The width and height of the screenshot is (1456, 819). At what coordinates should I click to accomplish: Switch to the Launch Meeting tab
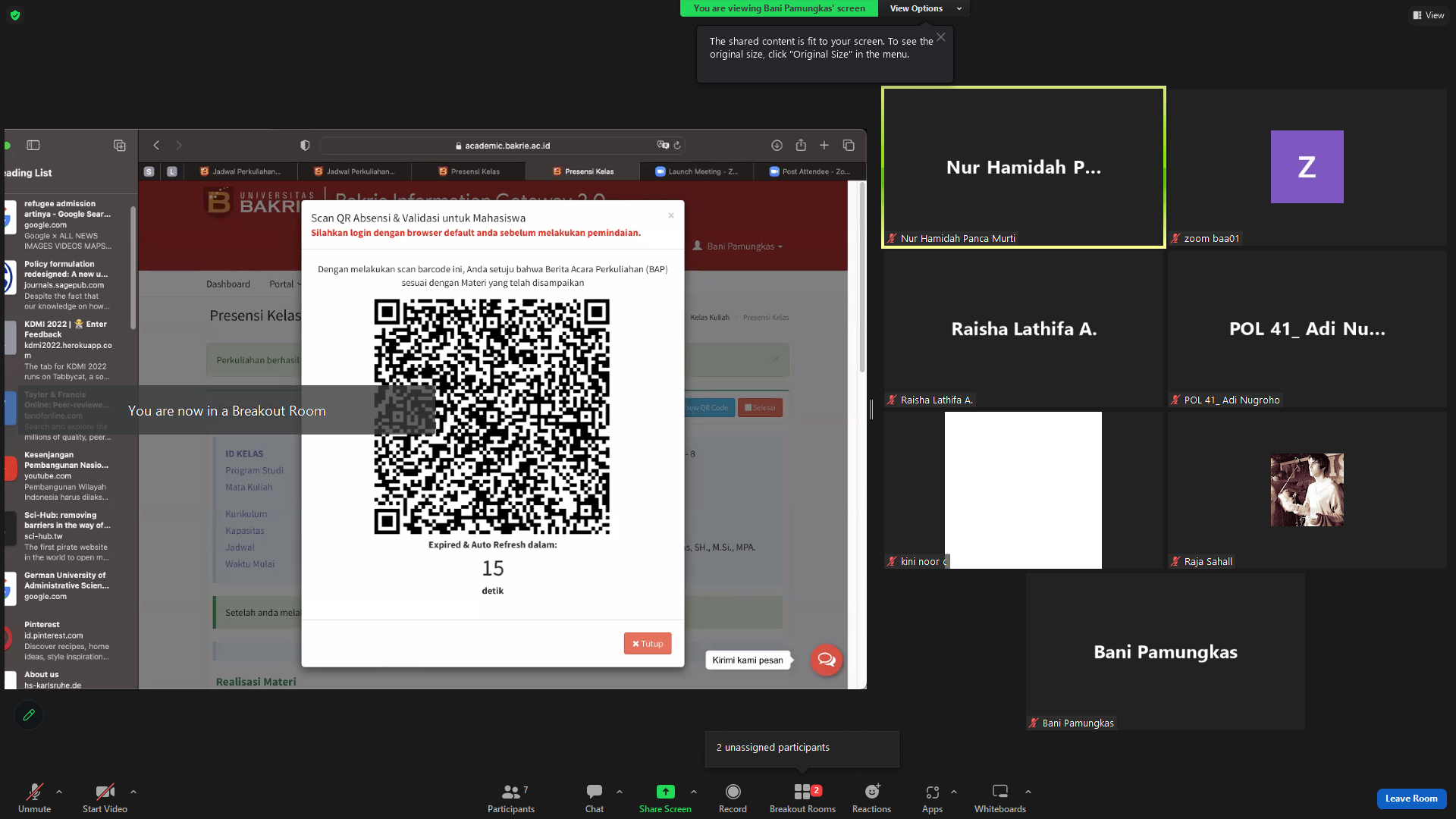696,171
